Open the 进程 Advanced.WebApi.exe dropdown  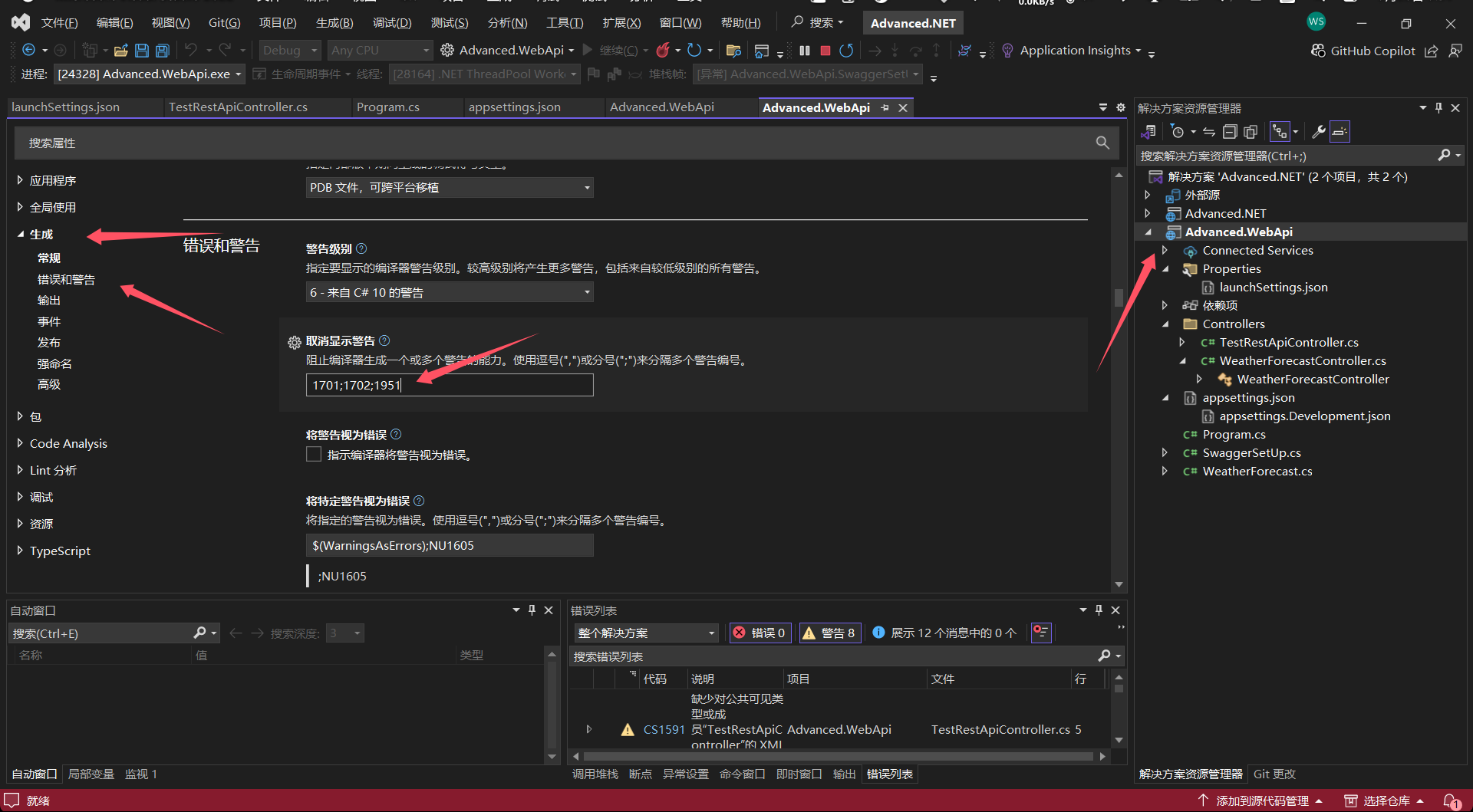[x=150, y=74]
